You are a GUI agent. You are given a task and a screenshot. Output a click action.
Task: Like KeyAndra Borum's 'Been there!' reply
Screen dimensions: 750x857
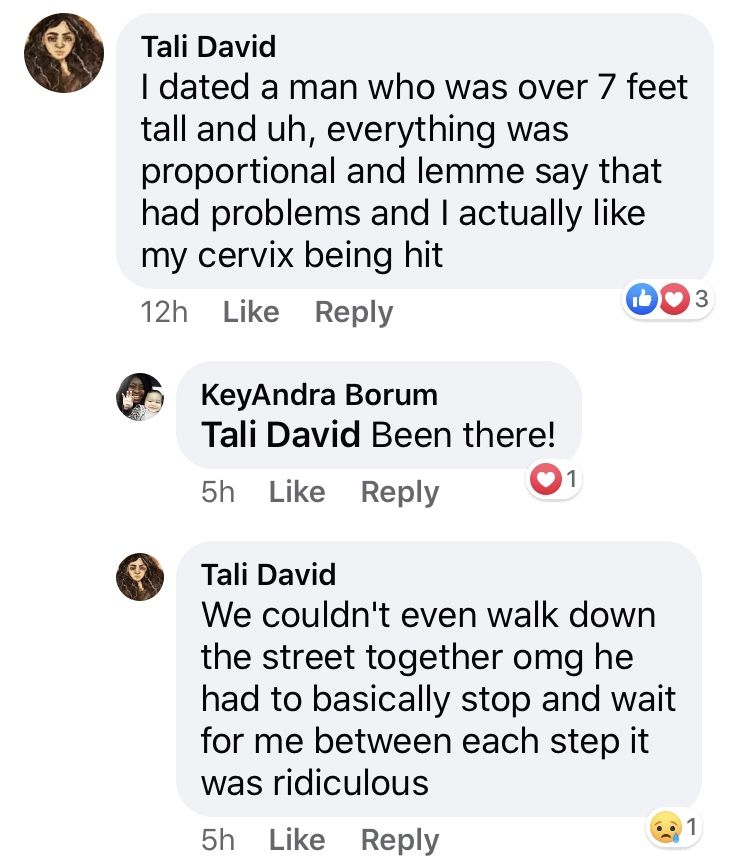(297, 492)
